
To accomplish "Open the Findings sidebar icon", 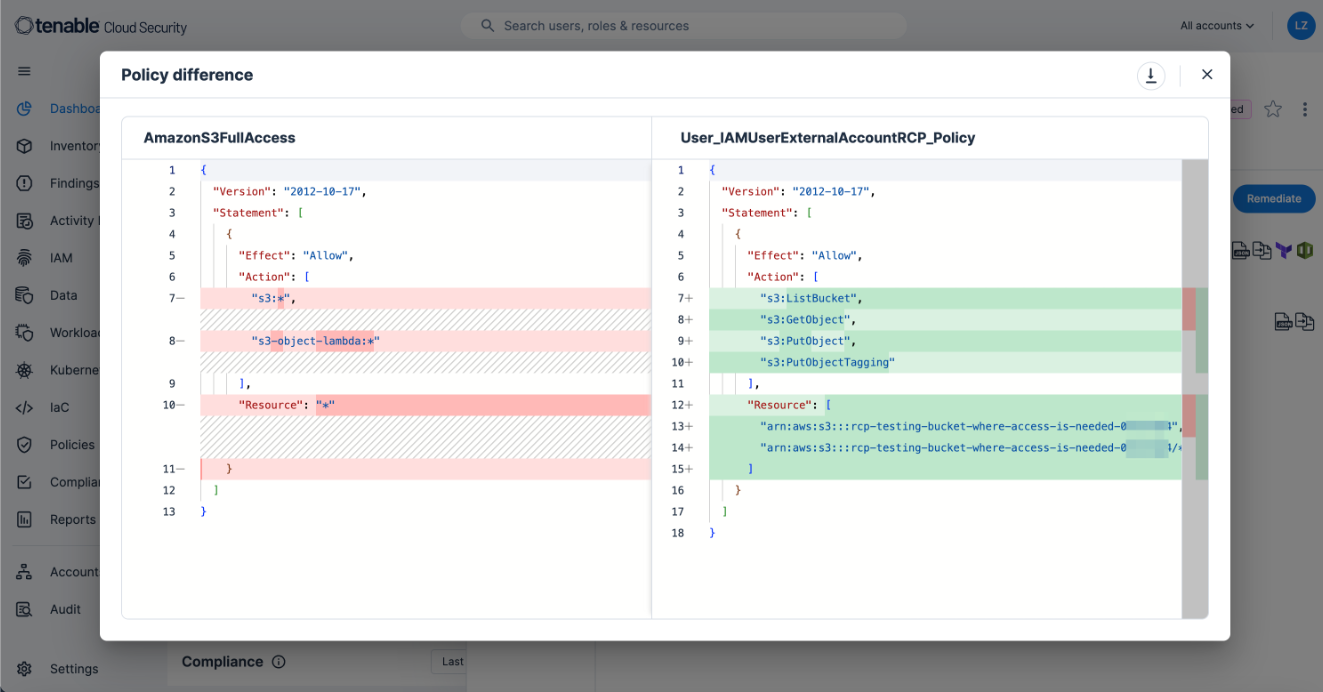I will 25,183.
